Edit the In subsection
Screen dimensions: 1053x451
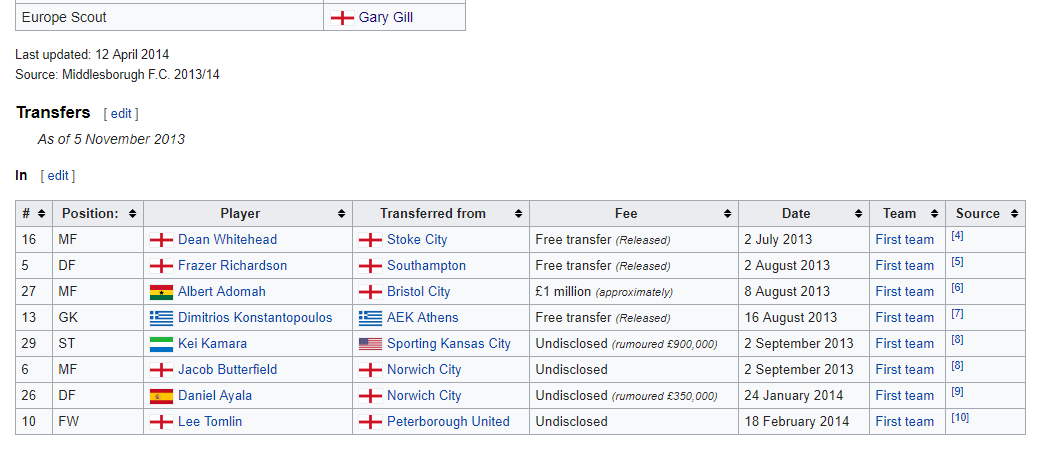tap(58, 176)
